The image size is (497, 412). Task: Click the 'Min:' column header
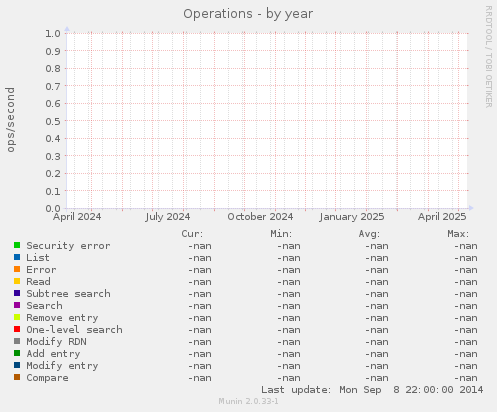[281, 234]
